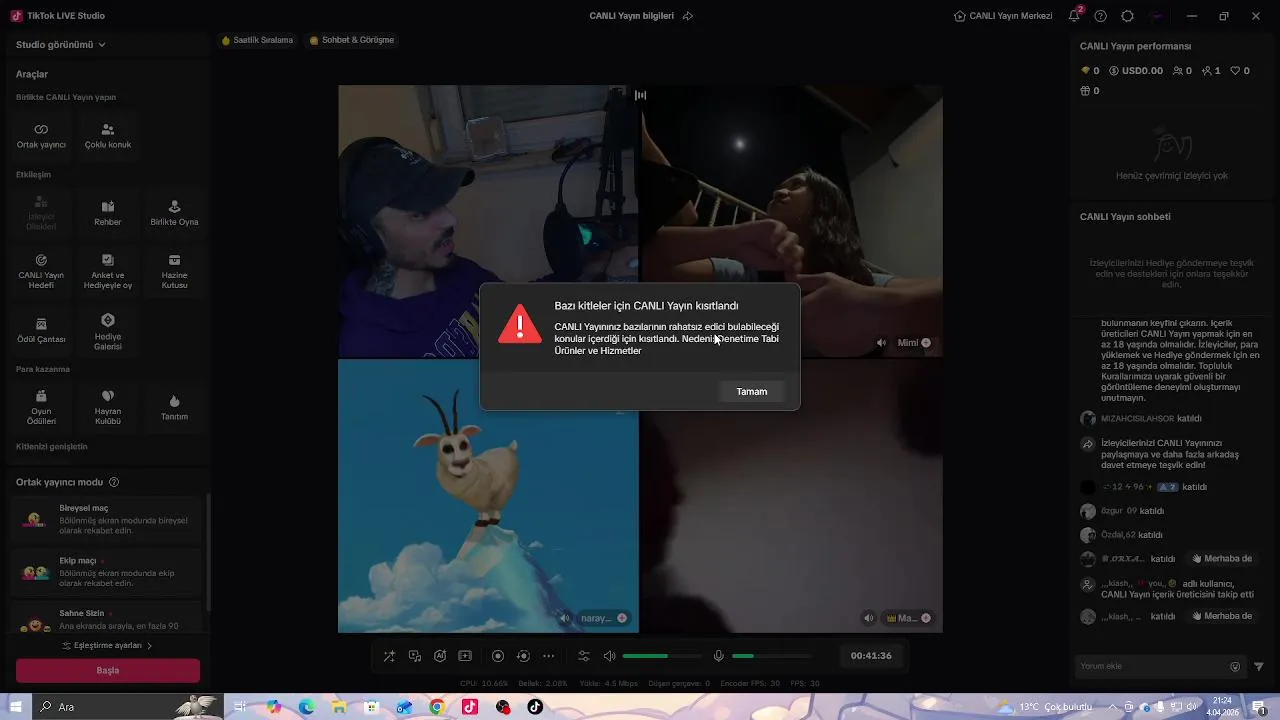Open the Tanıtım promotion tool
This screenshot has height=720, width=1280.
pos(174,408)
